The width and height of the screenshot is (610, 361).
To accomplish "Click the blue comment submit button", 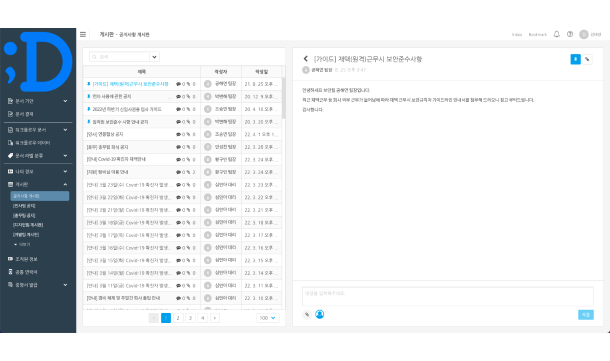I will pos(585,315).
